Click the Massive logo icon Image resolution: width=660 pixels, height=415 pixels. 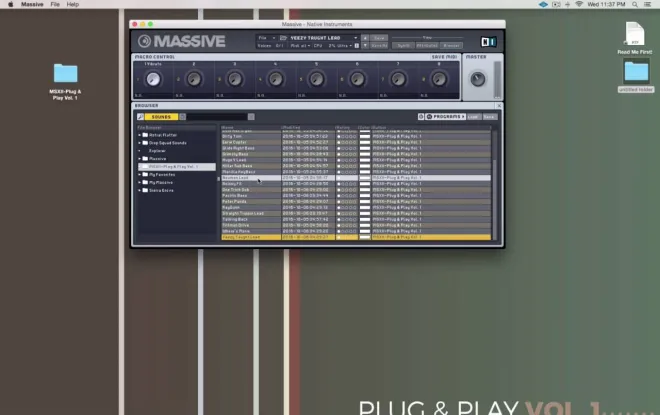144,41
